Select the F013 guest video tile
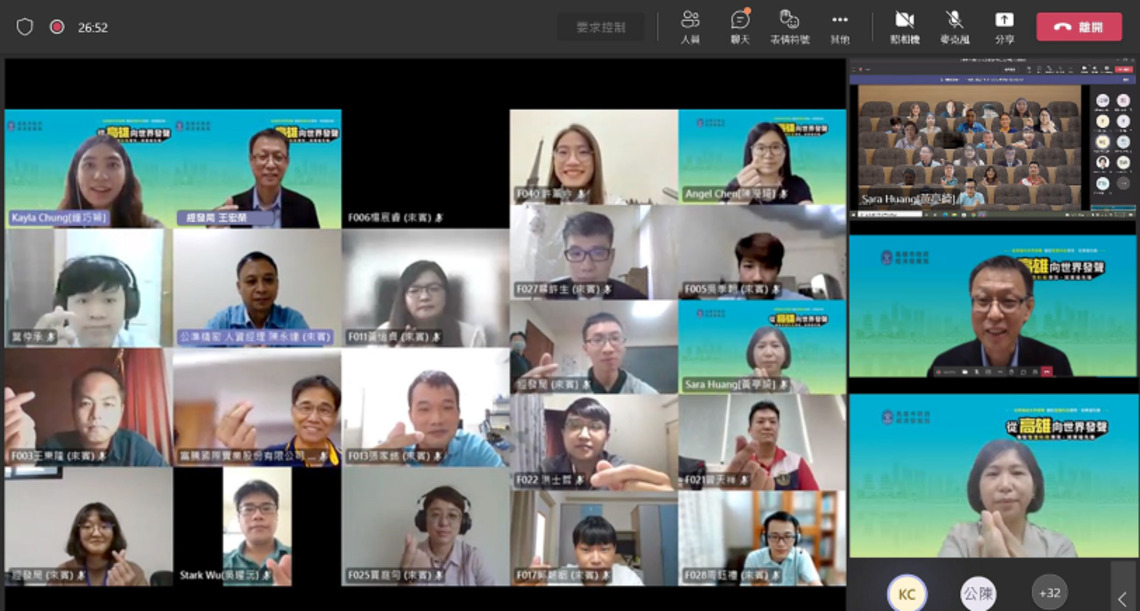Screen dimensions: 1140x611 tap(425, 407)
